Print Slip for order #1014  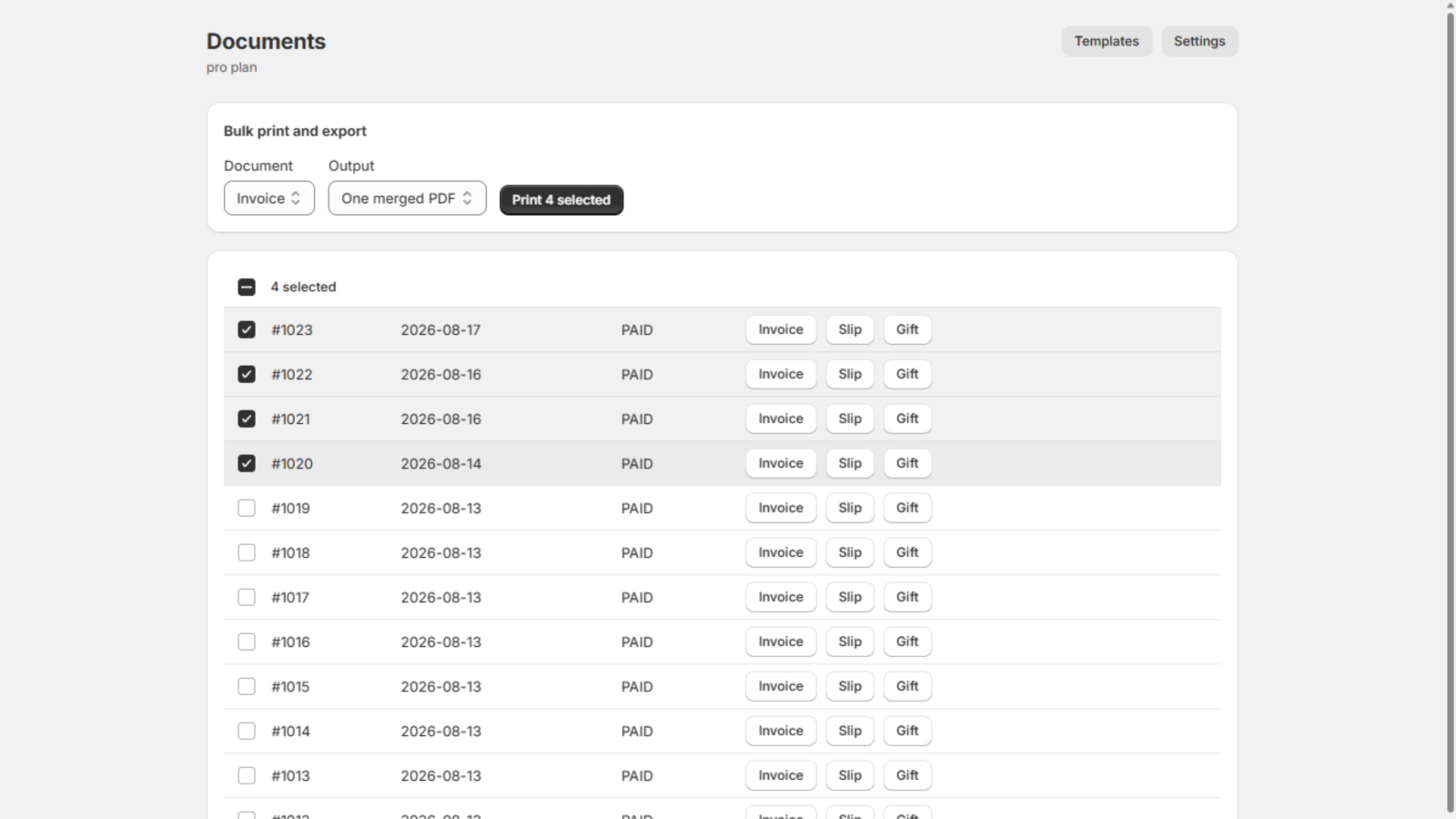[x=850, y=731]
